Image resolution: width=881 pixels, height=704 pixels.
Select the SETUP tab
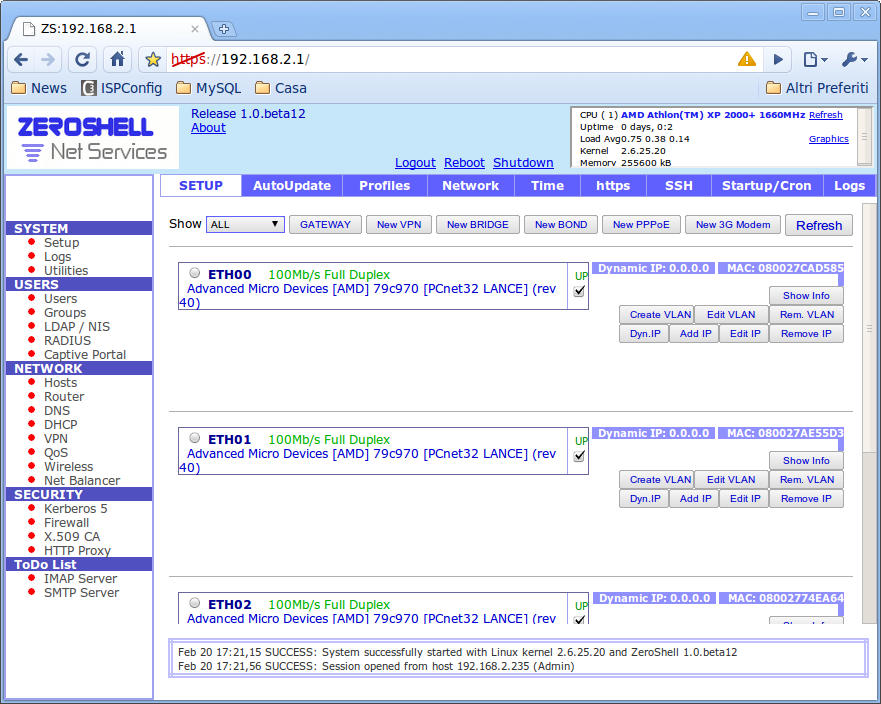(x=201, y=186)
